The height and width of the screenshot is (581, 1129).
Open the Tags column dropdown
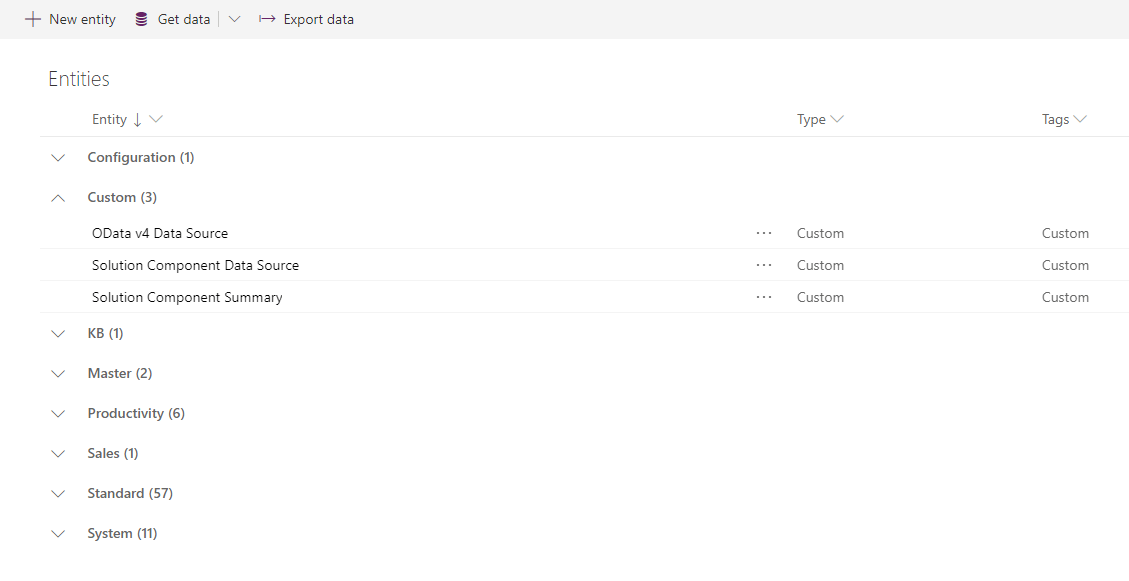1080,120
